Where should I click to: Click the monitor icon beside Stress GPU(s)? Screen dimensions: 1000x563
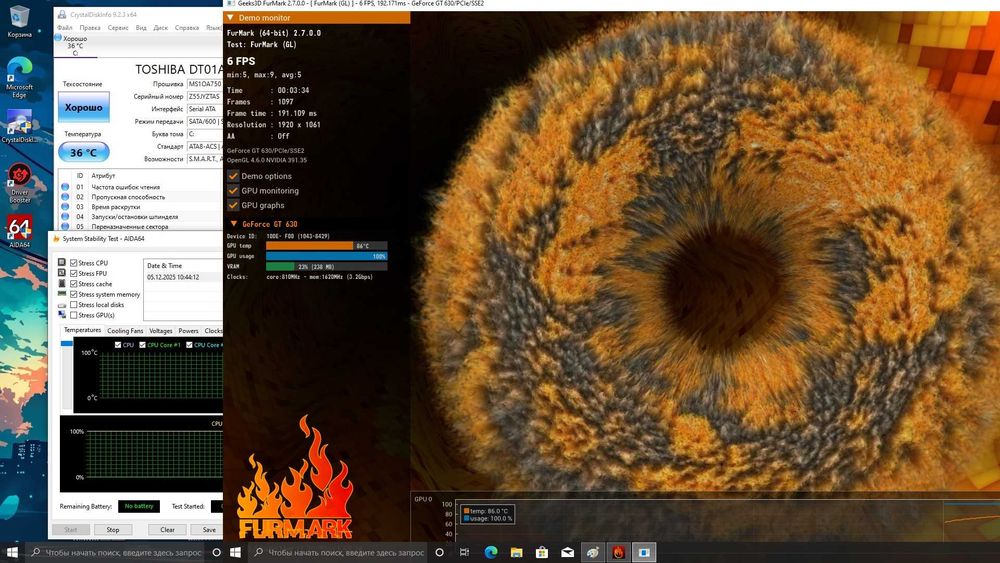click(62, 315)
